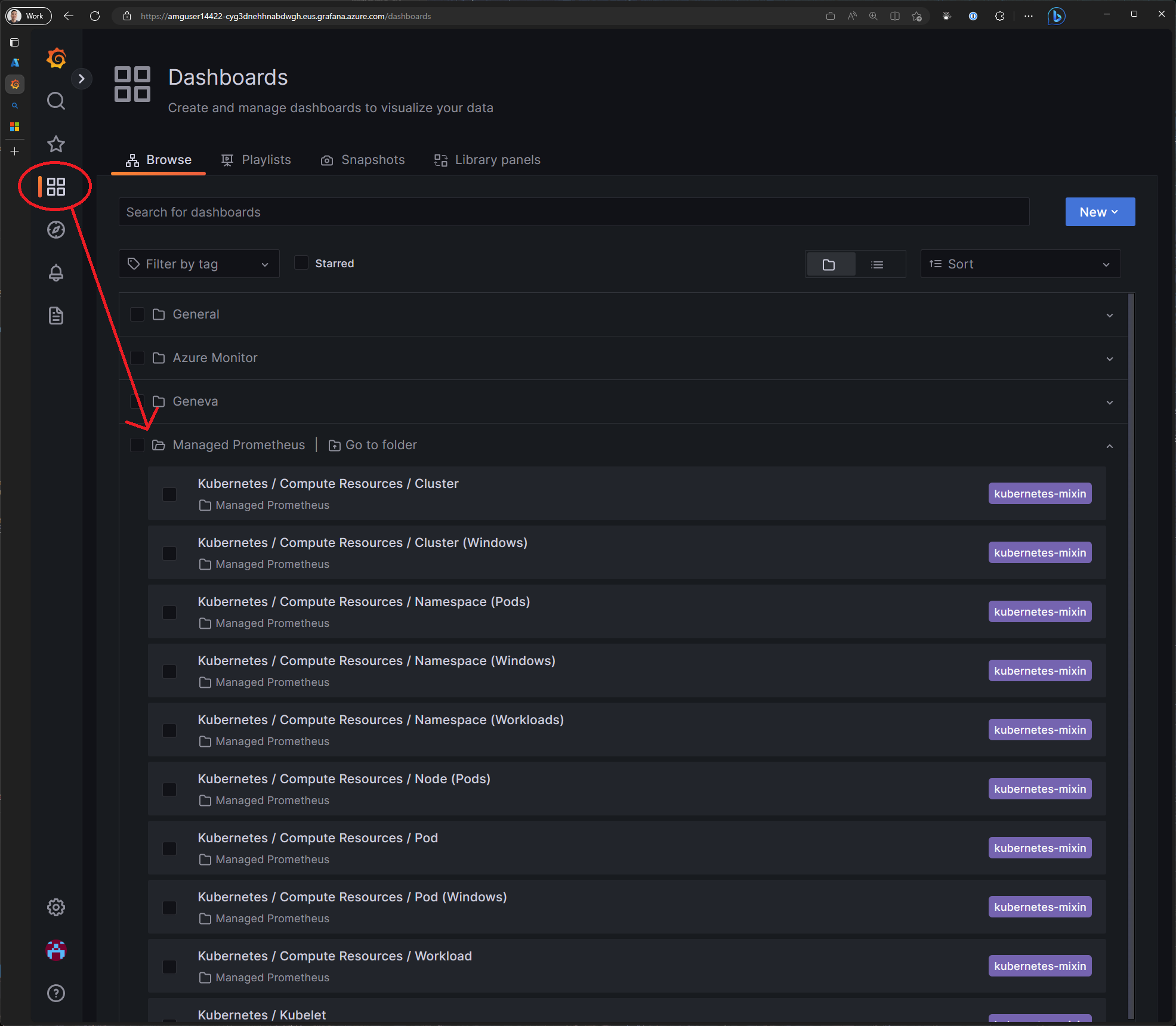Image resolution: width=1176 pixels, height=1026 pixels.
Task: Open the Dashboards grid icon in sidebar
Action: click(x=56, y=187)
